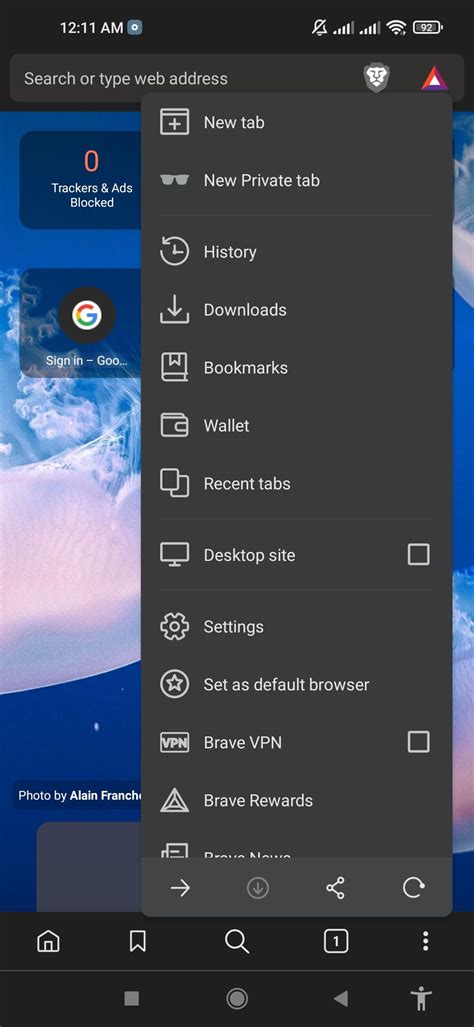Enable the Brave VPN checkbox

pyautogui.click(x=418, y=742)
